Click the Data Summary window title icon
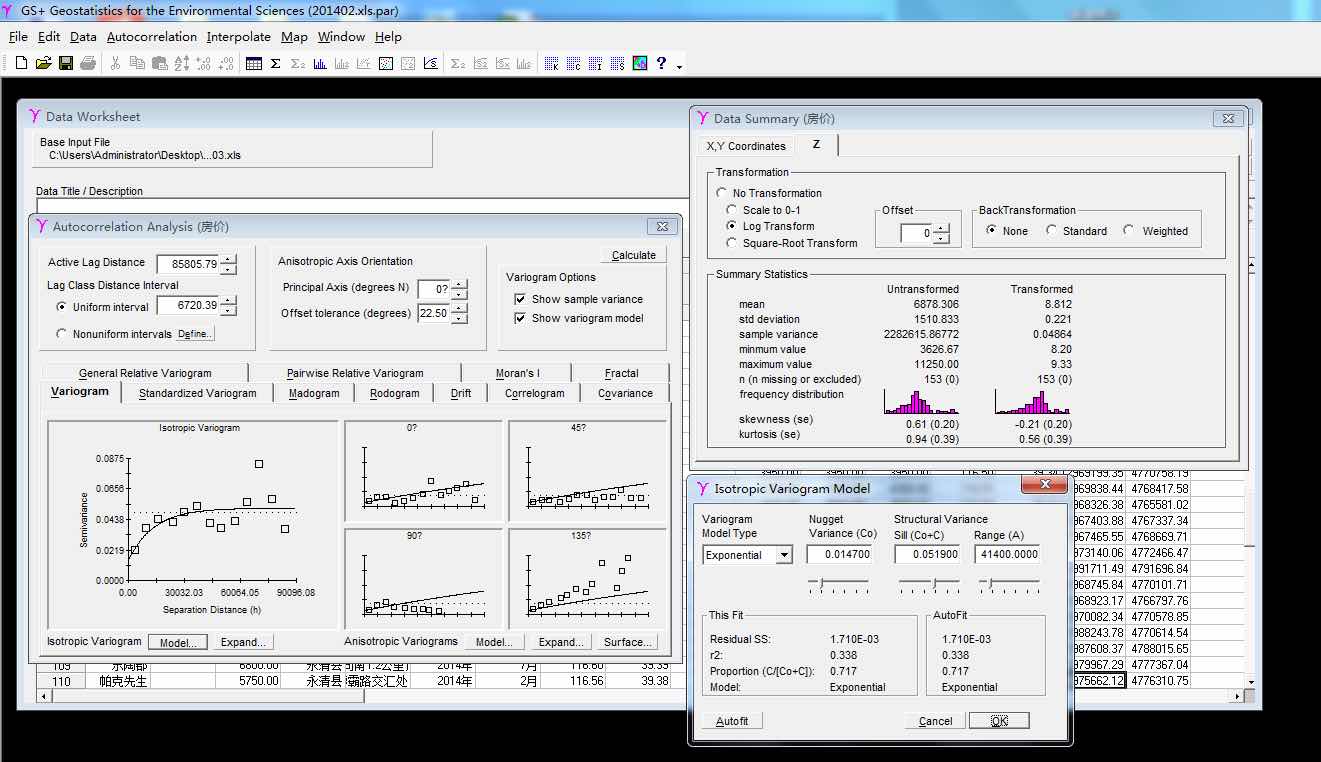Viewport: 1321px width, 762px height. pos(703,118)
